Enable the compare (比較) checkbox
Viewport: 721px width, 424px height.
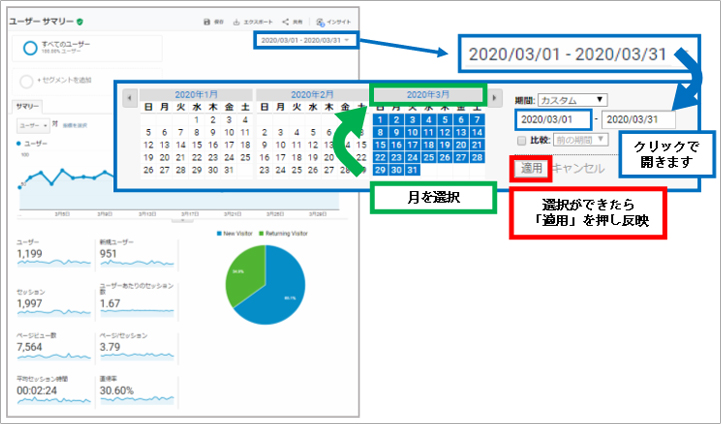pyautogui.click(x=521, y=140)
